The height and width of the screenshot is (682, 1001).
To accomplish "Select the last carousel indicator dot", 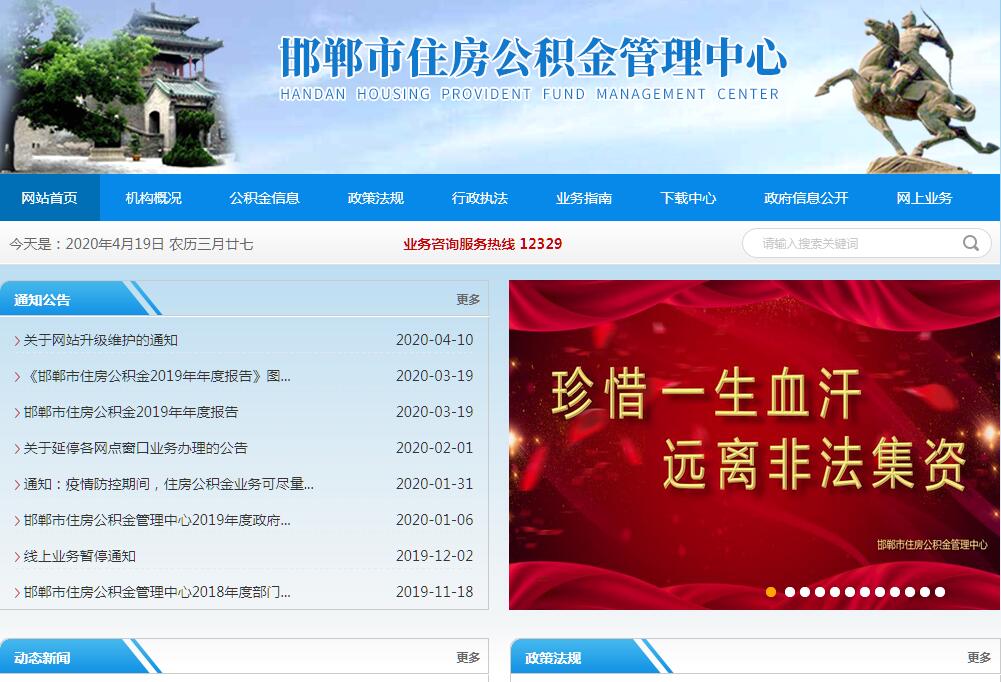I will [x=940, y=592].
